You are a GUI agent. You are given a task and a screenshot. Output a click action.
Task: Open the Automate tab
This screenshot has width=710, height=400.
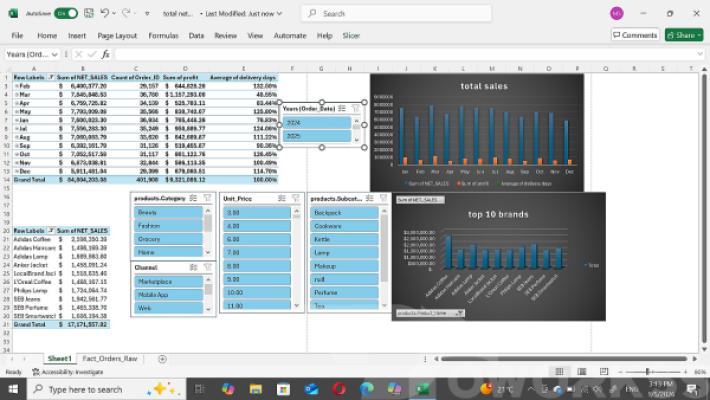tap(290, 35)
